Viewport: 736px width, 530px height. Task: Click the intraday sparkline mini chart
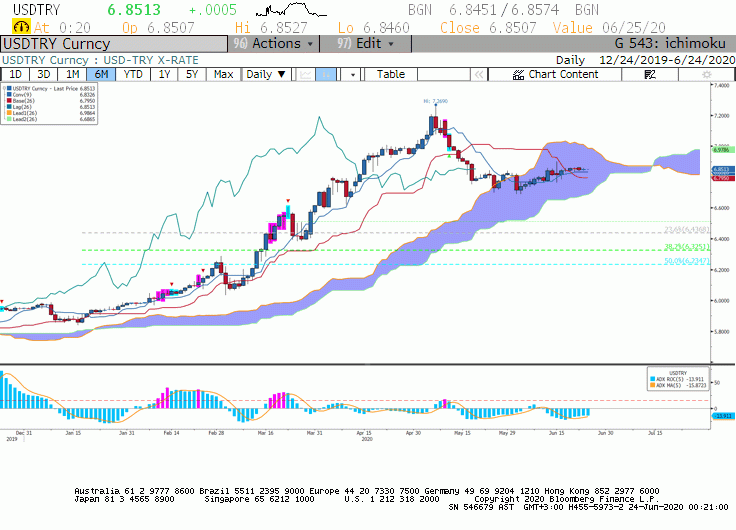(291, 9)
